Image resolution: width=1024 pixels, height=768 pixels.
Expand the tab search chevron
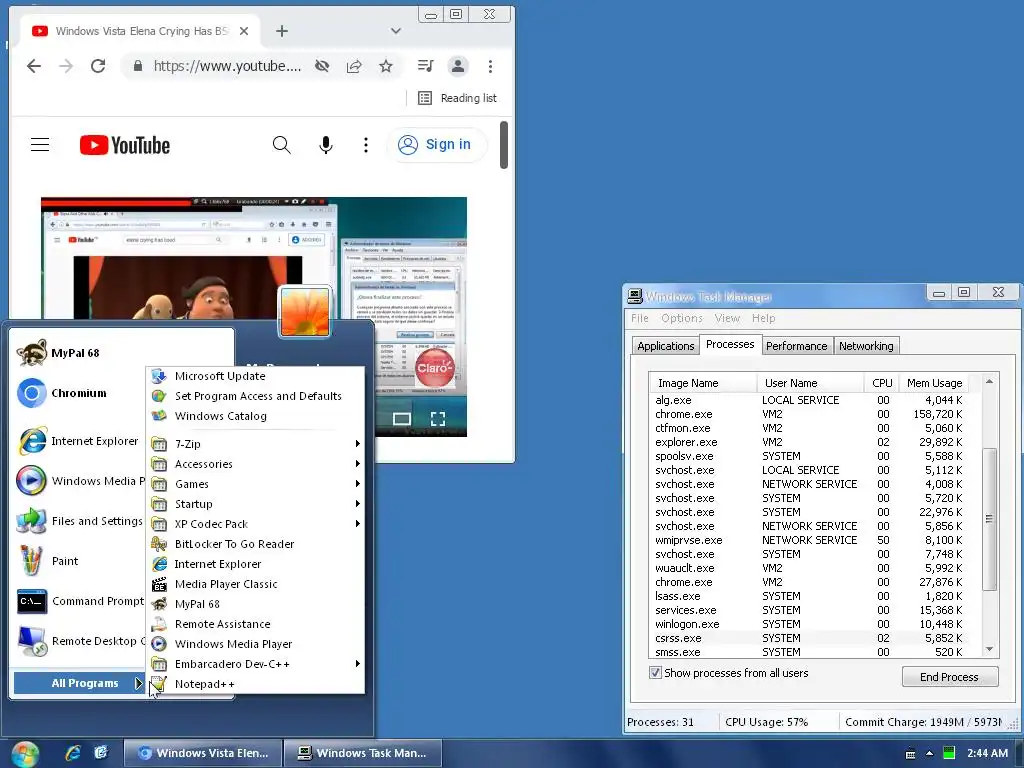coord(396,31)
